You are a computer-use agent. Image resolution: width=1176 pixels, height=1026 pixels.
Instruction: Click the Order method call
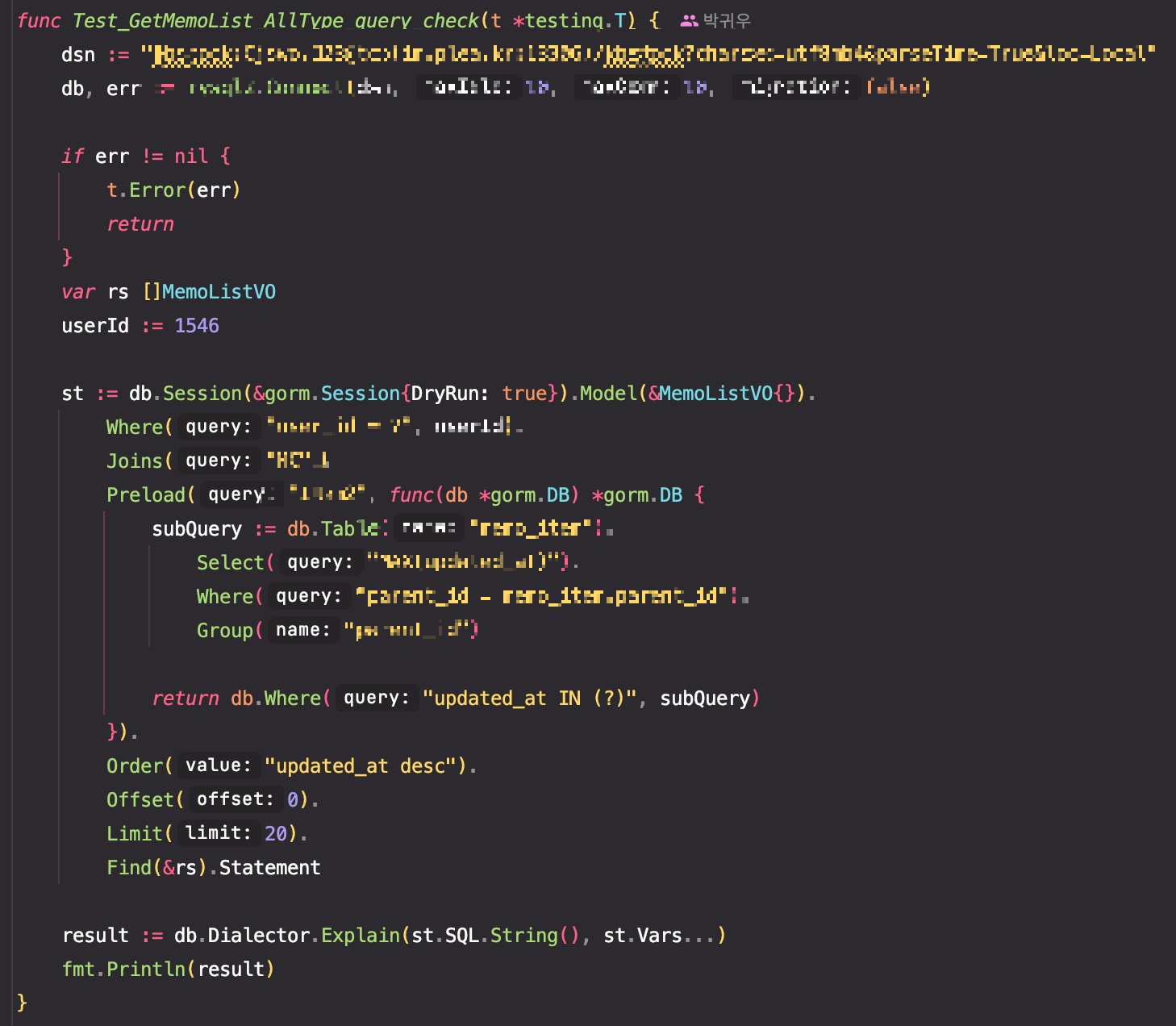tap(135, 766)
